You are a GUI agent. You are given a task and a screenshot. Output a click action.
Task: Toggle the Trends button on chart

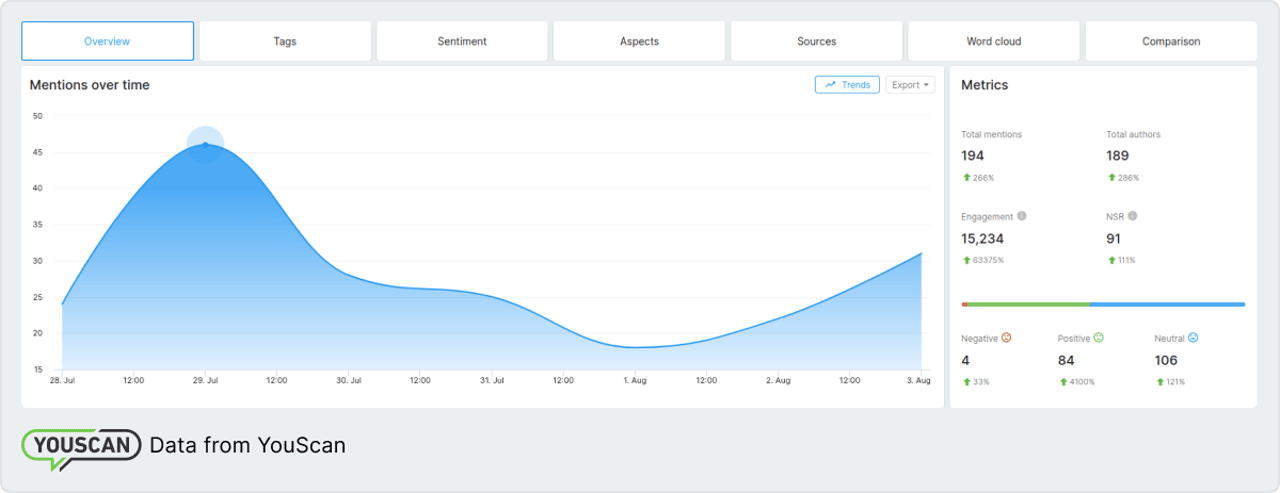click(x=847, y=85)
